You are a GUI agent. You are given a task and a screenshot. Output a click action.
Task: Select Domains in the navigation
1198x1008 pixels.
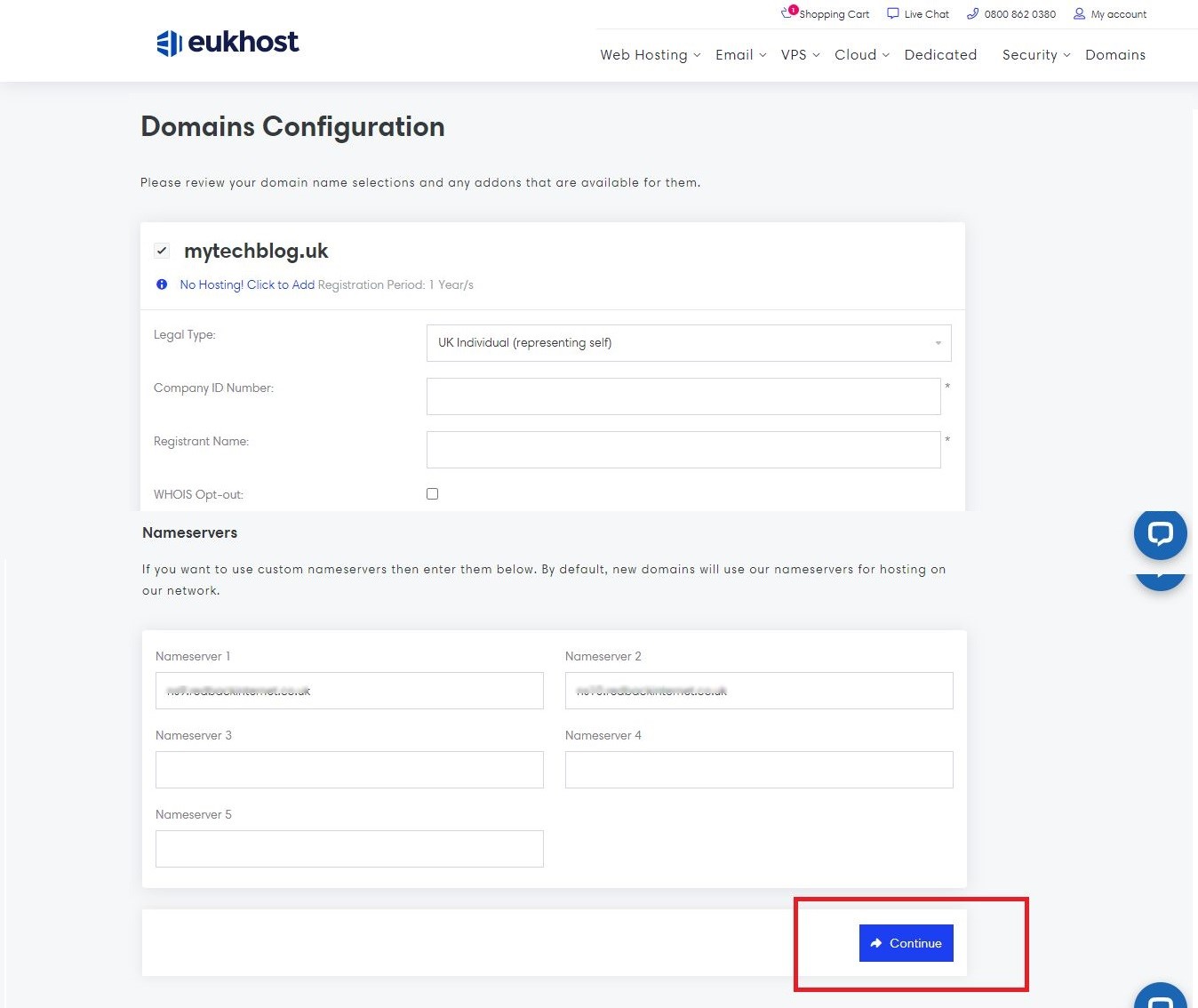[x=1114, y=54]
